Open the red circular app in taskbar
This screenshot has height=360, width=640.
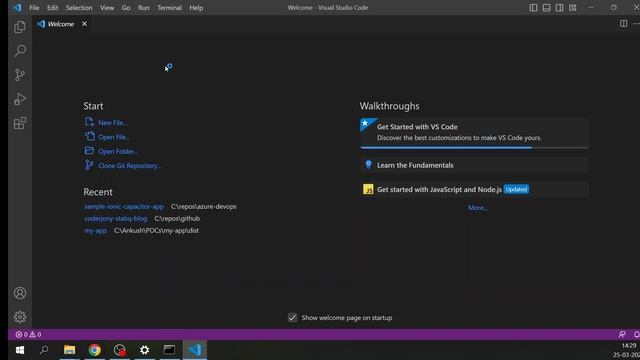point(120,350)
